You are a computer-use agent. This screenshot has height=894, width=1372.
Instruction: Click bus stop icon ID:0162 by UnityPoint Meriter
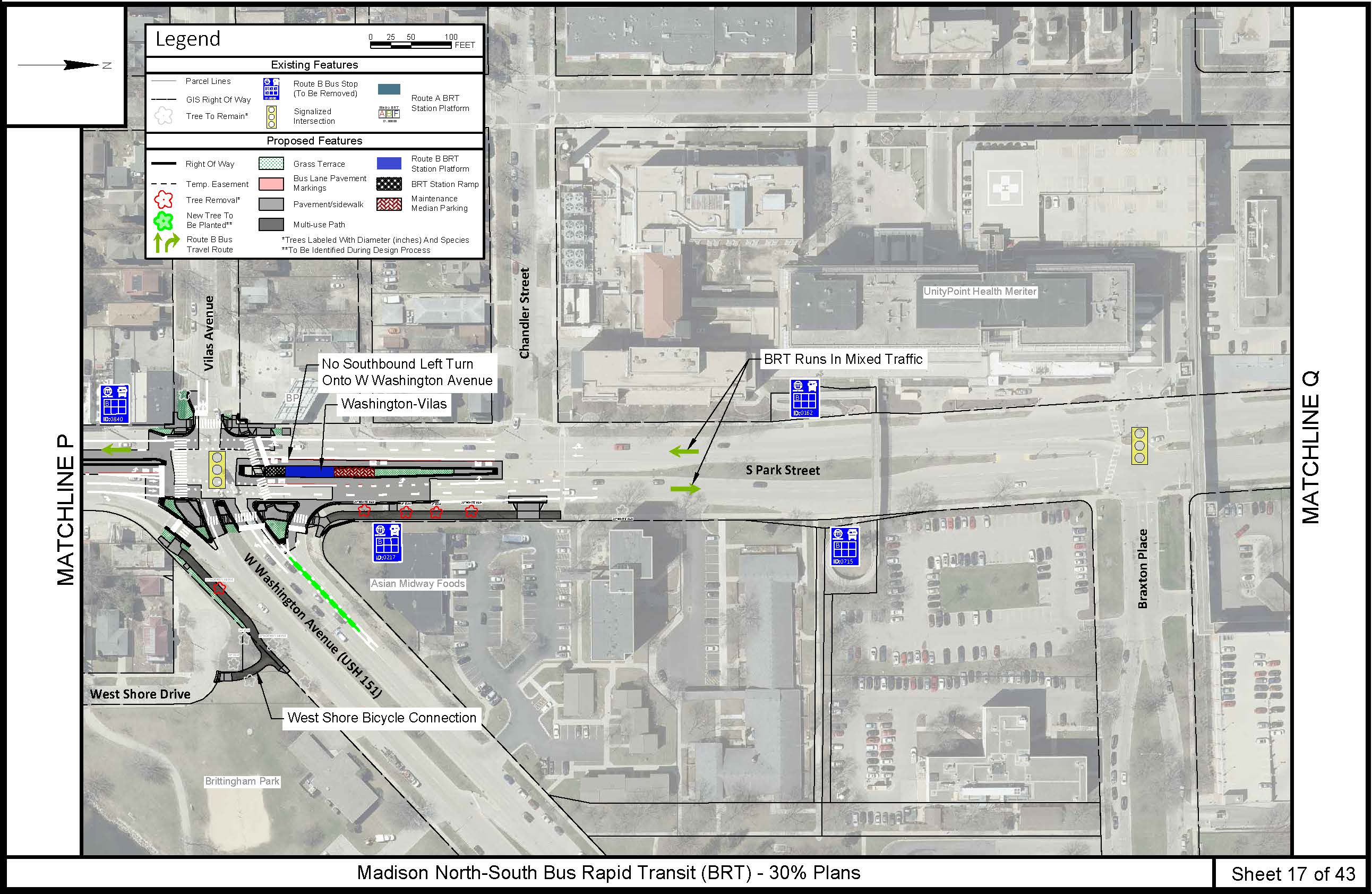pyautogui.click(x=804, y=398)
